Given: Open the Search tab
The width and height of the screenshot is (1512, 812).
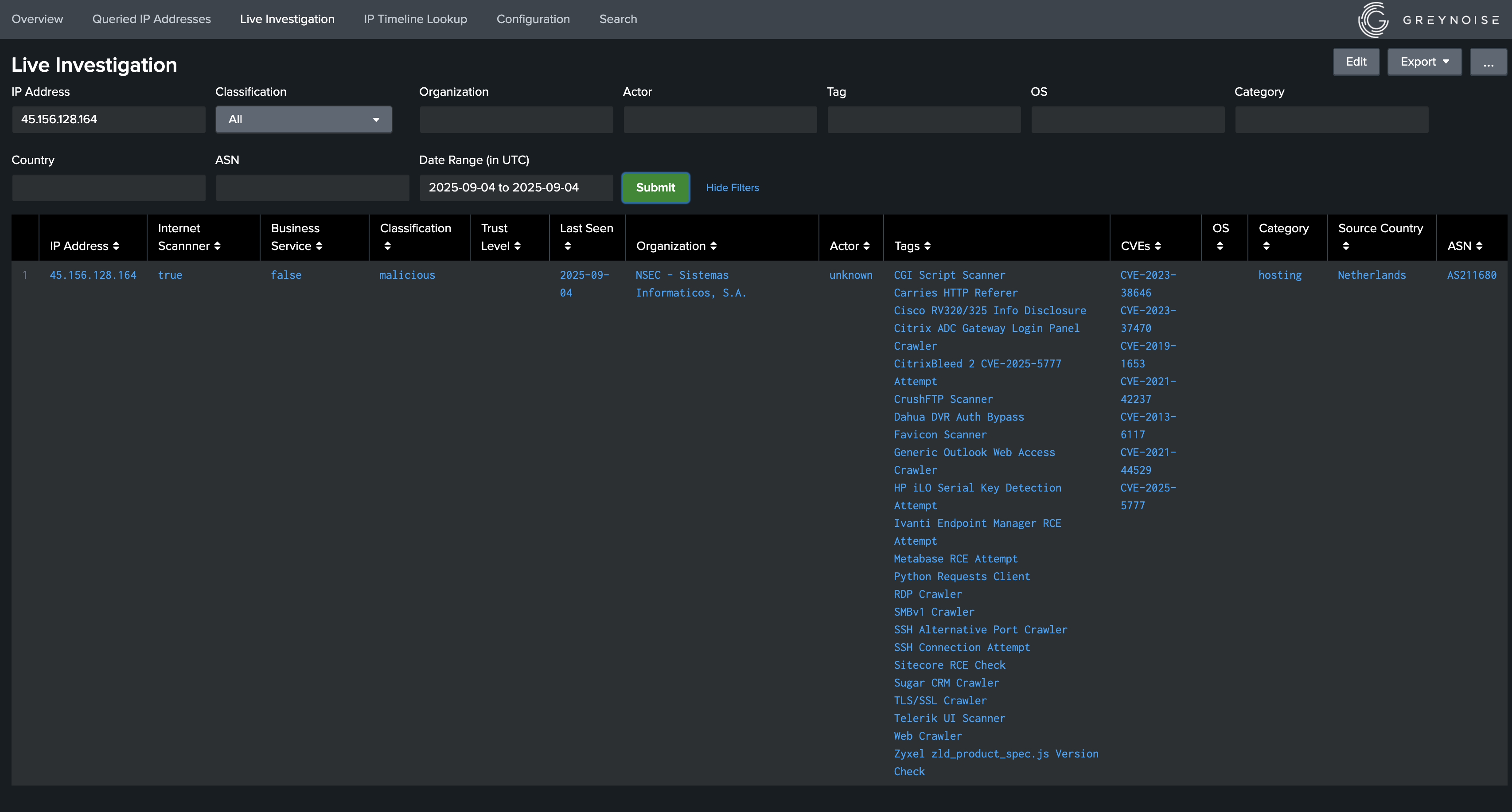Looking at the screenshot, I should click(x=618, y=19).
